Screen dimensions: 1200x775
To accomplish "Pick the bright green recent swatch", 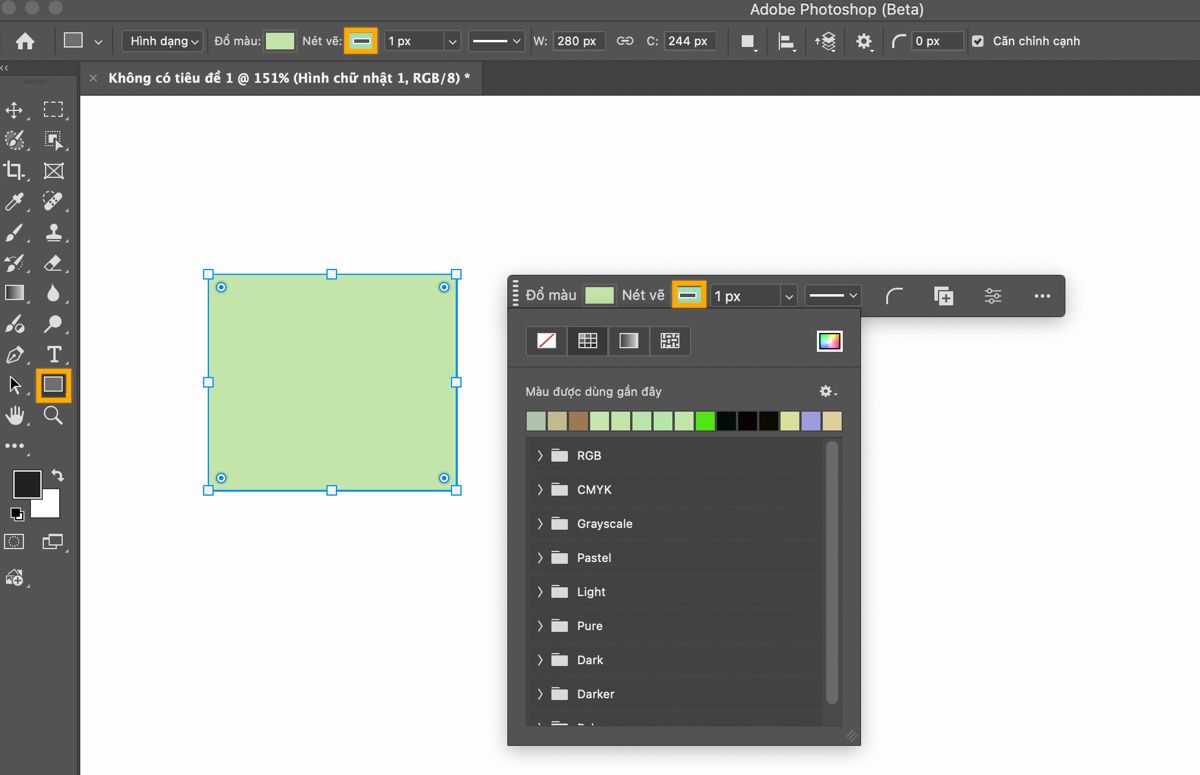I will click(x=705, y=421).
